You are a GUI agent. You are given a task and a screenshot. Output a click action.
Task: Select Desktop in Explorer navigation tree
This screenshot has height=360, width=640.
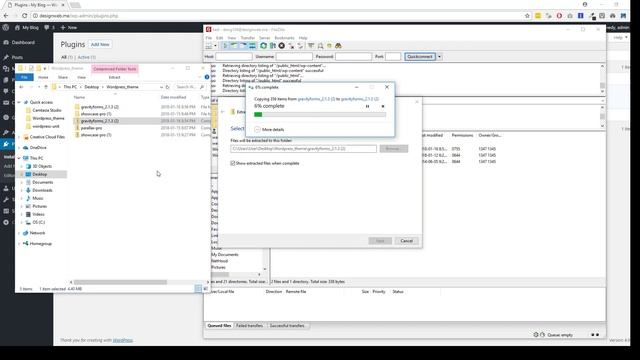(x=40, y=174)
